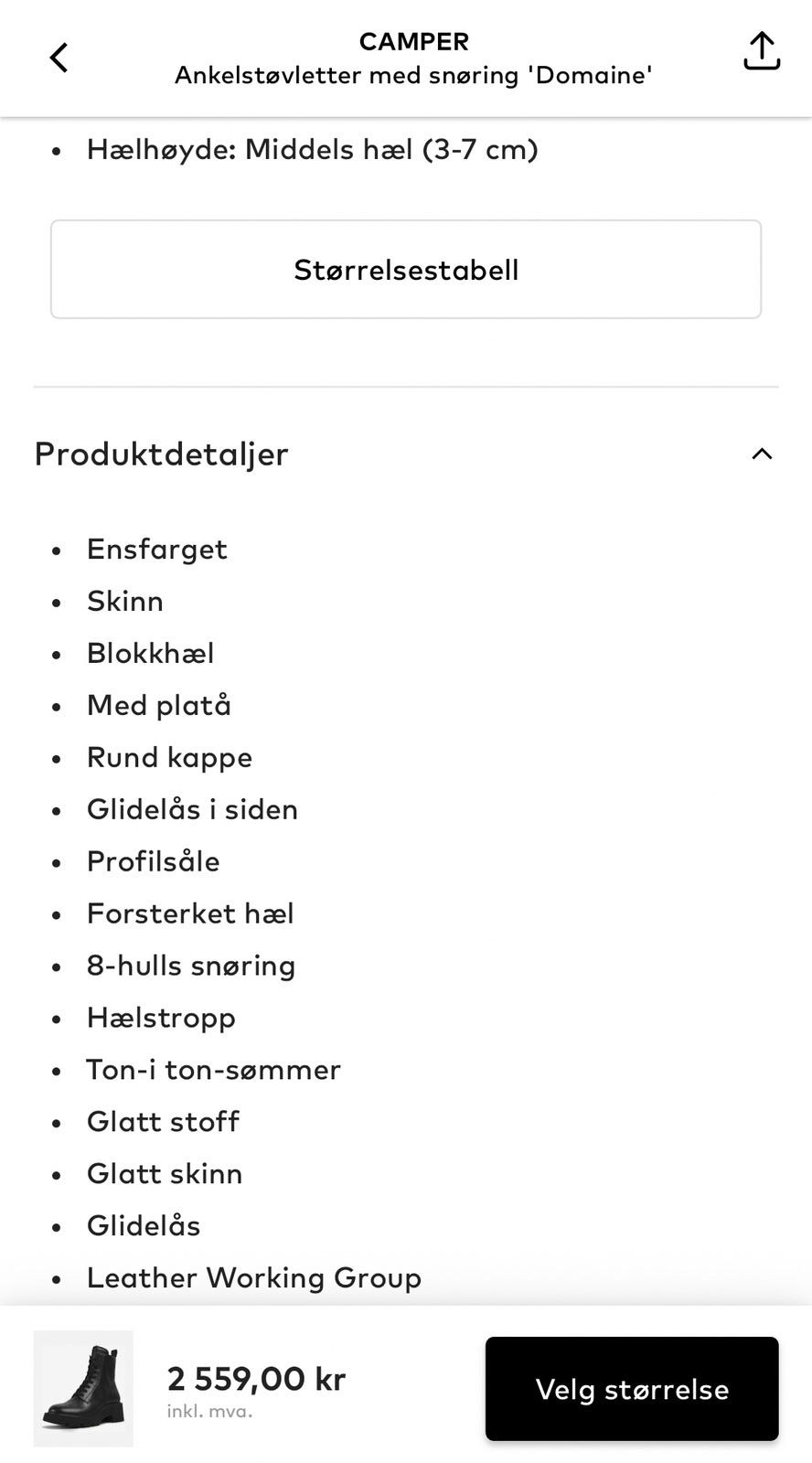Tap the Produktdetaljer heading text
Image resolution: width=812 pixels, height=1463 pixels.
pyautogui.click(x=161, y=454)
